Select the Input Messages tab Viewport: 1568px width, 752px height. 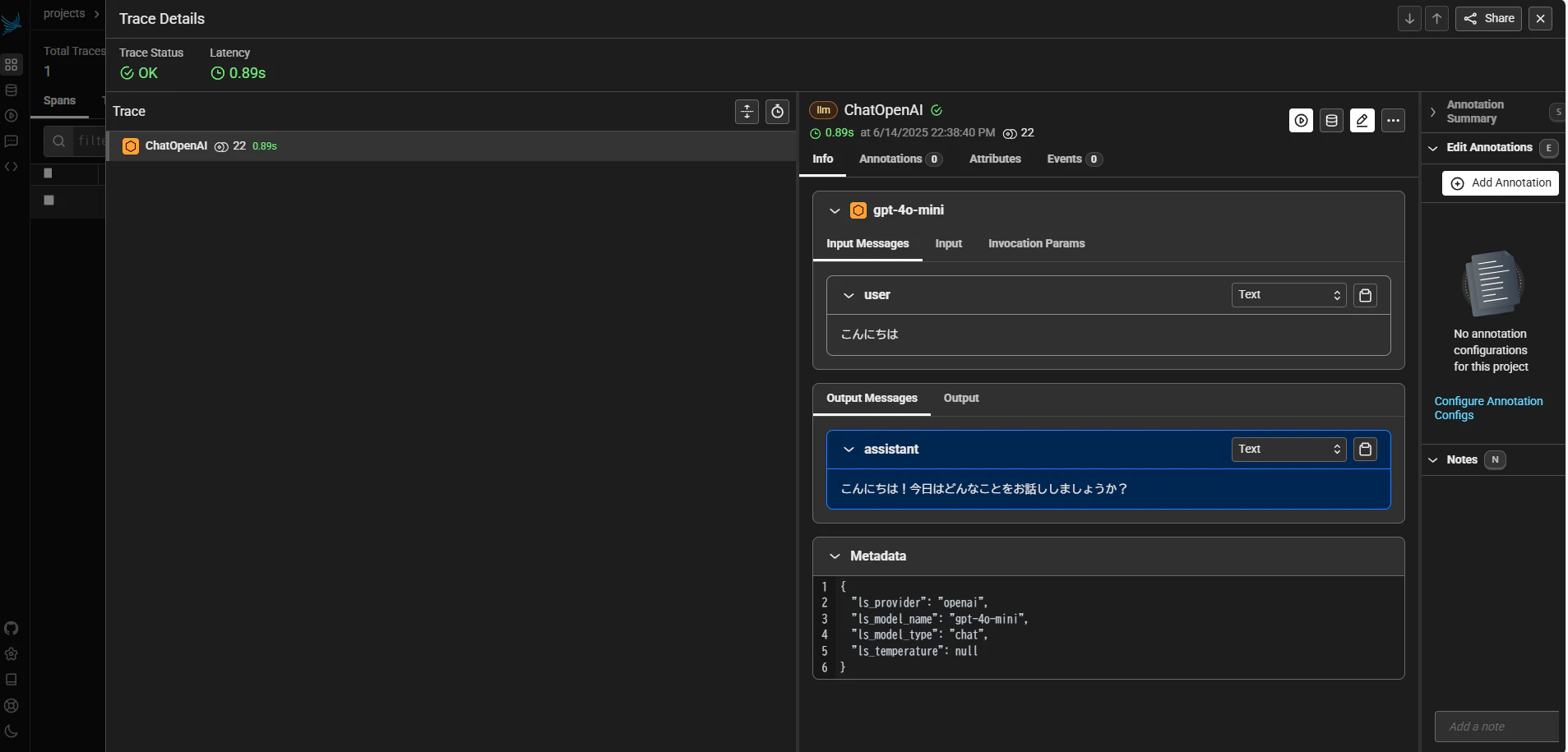click(x=867, y=244)
